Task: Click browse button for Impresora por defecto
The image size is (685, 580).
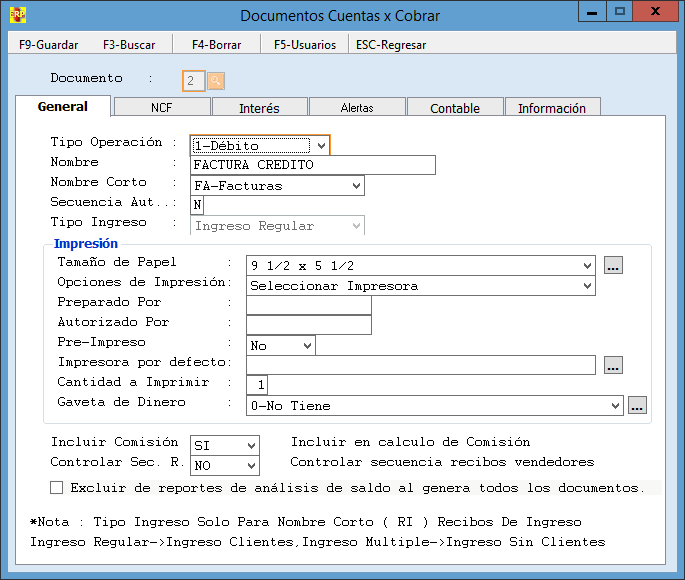Action: [x=614, y=365]
